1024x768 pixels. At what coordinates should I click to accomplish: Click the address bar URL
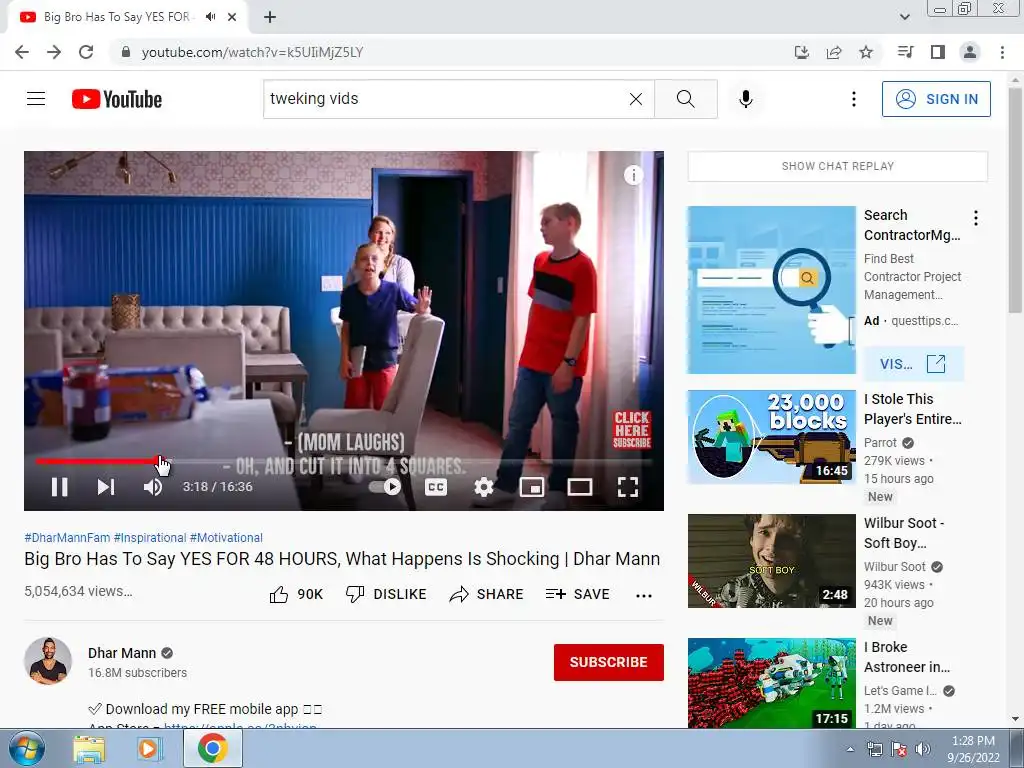(252, 52)
